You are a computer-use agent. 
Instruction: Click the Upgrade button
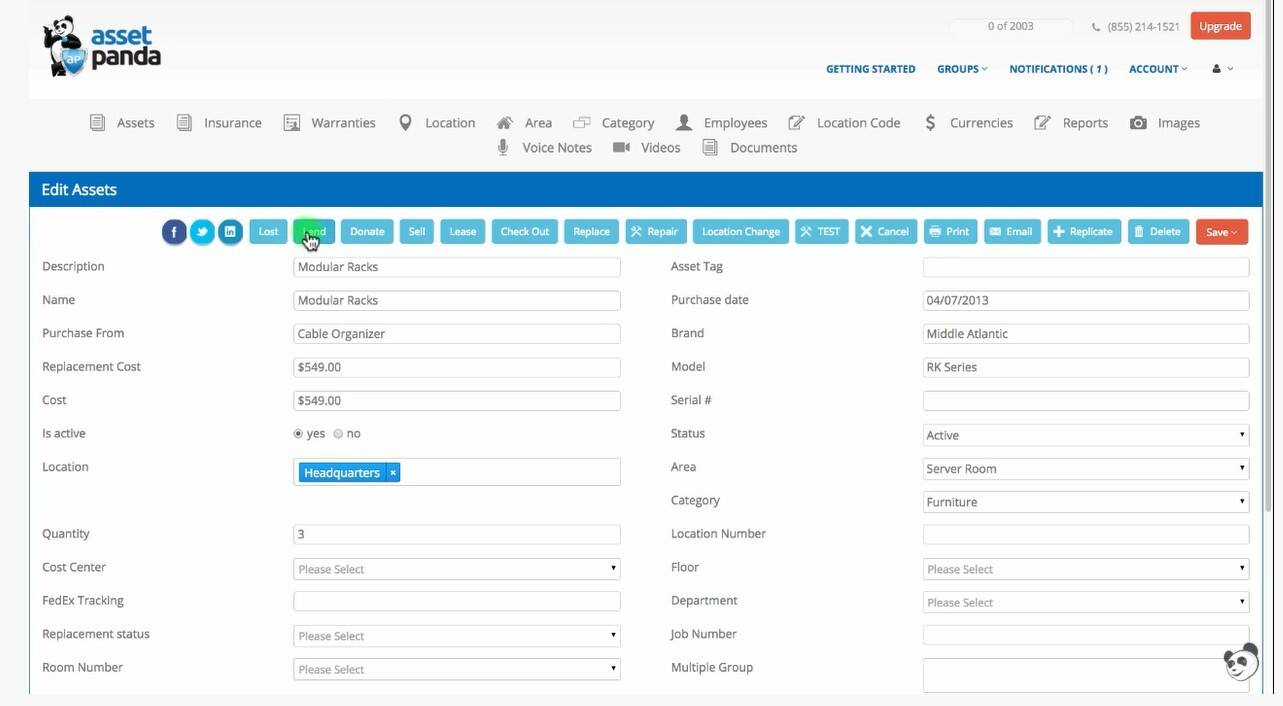pyautogui.click(x=1220, y=26)
